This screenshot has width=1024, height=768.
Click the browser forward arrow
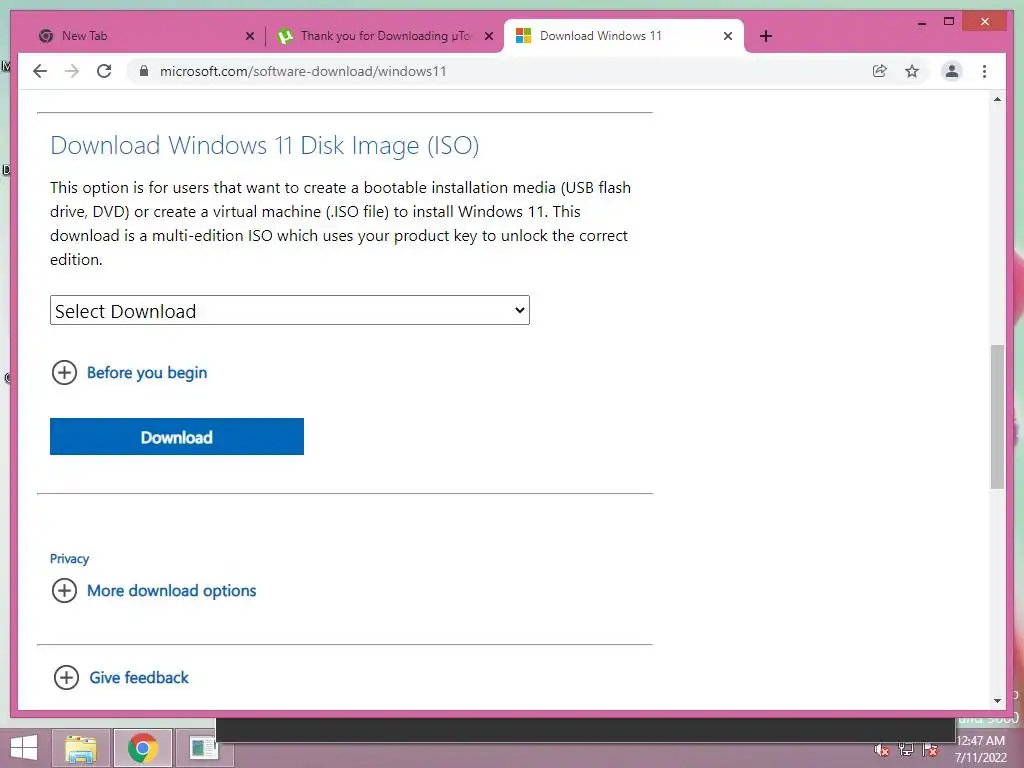[x=72, y=71]
